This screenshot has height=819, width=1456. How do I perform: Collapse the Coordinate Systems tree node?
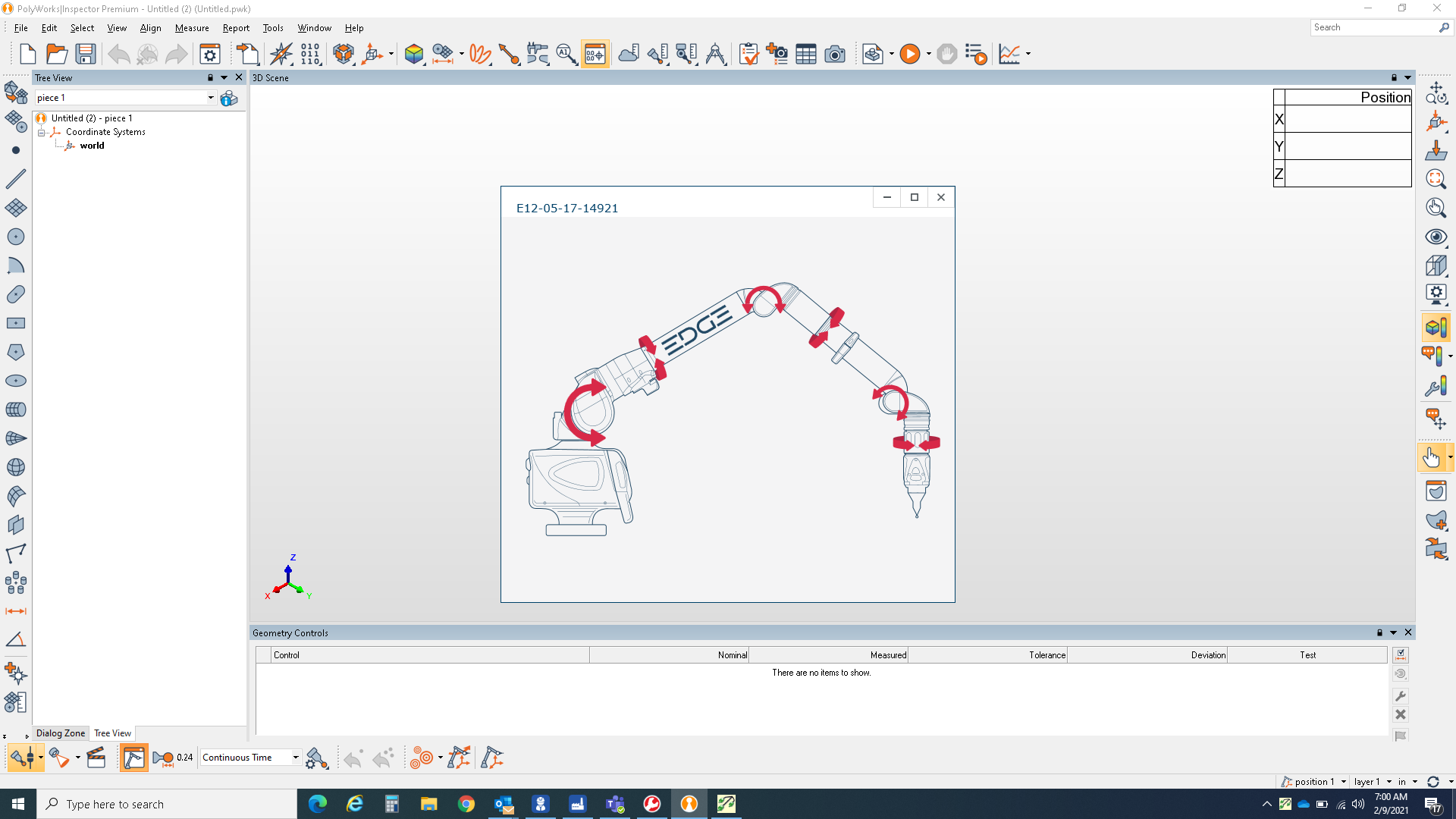[42, 132]
